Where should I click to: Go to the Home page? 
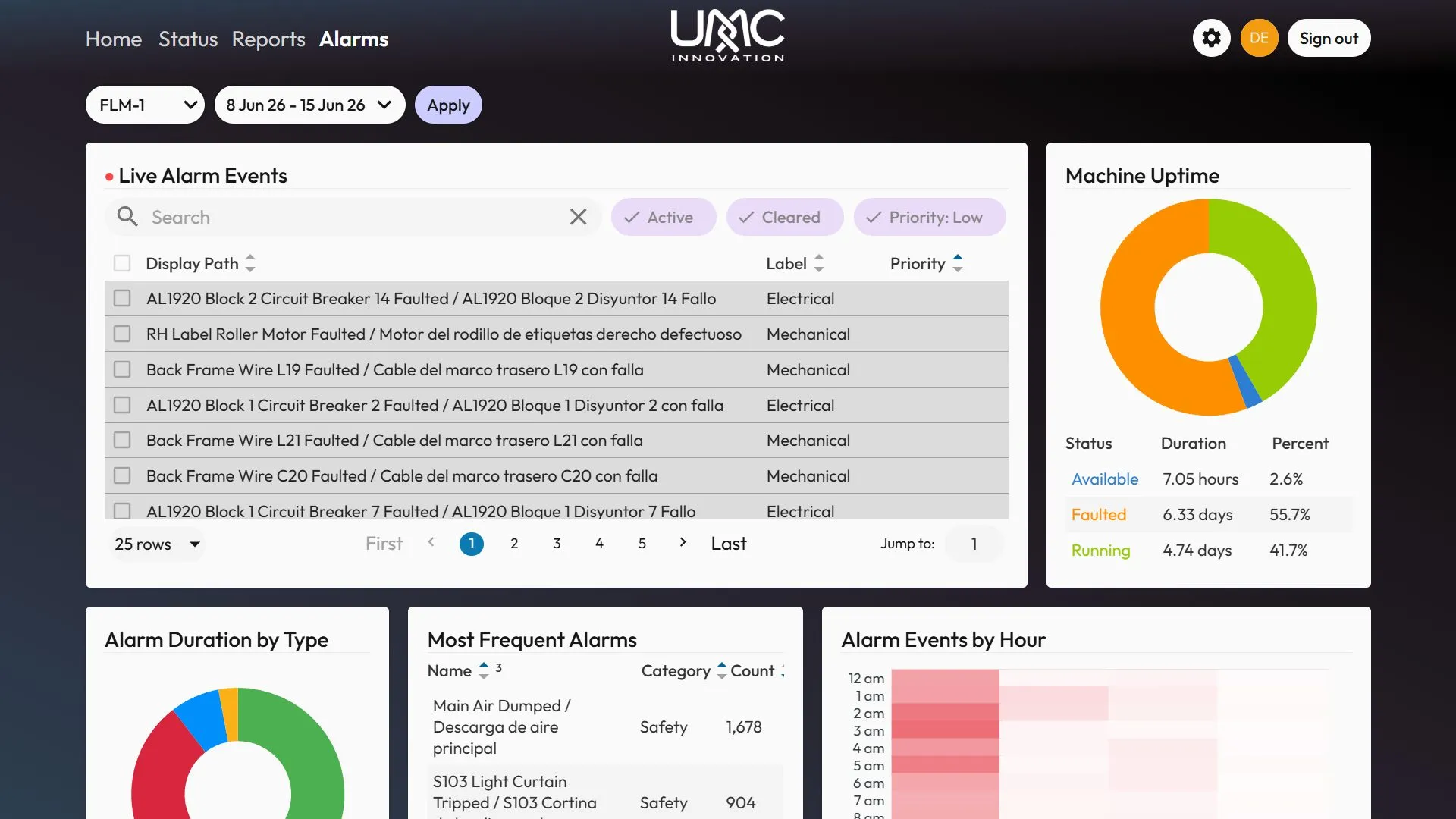pyautogui.click(x=114, y=39)
